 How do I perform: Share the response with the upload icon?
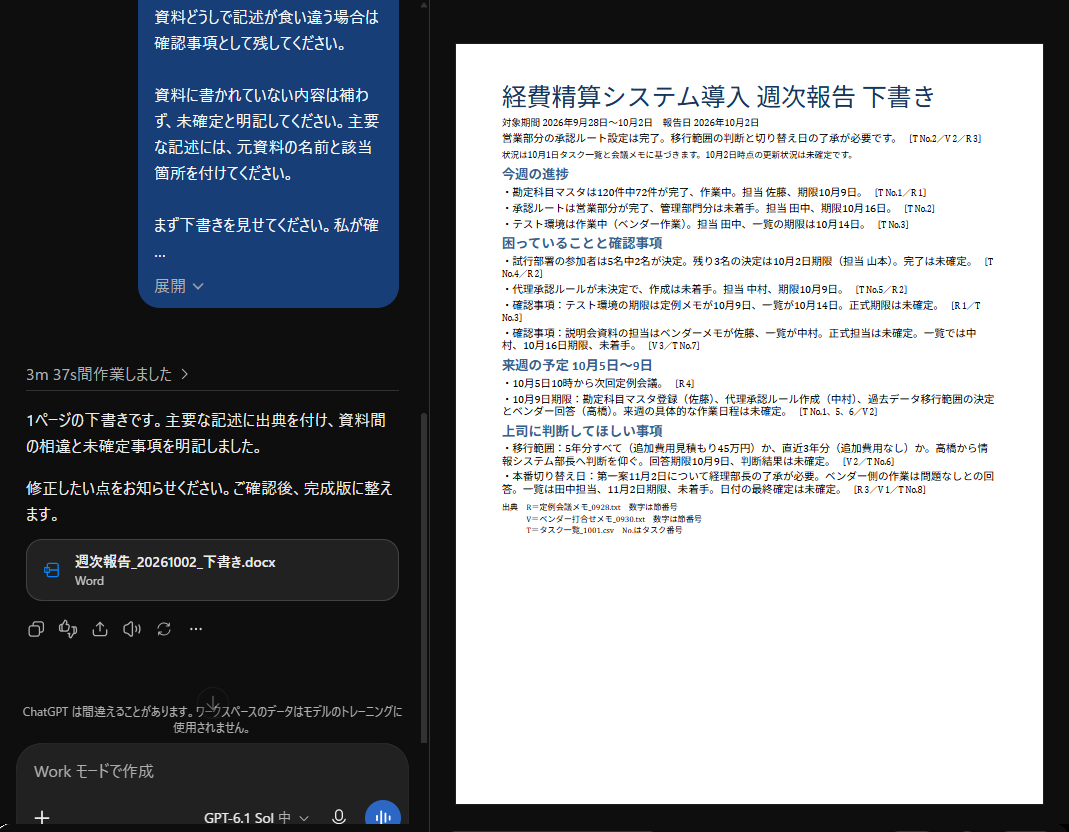100,629
